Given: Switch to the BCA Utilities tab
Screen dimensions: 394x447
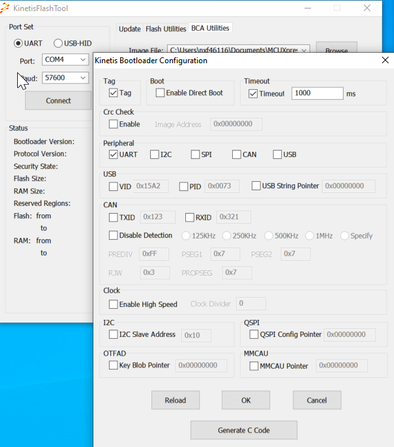Looking at the screenshot, I should point(210,28).
